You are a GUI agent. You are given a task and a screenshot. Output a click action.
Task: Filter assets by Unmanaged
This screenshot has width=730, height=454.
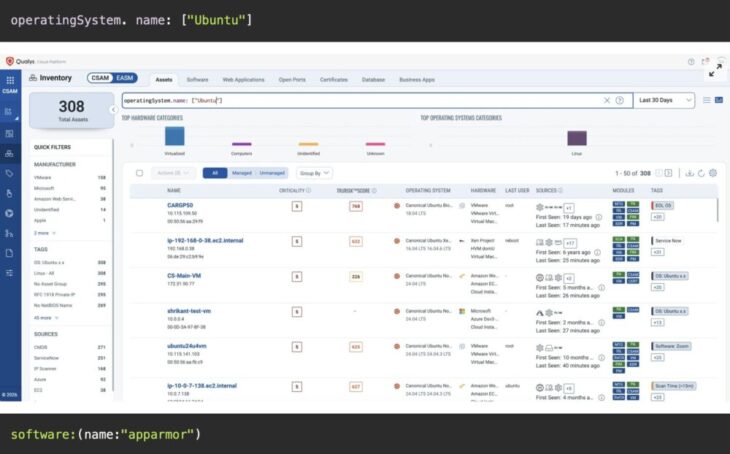pyautogui.click(x=272, y=173)
